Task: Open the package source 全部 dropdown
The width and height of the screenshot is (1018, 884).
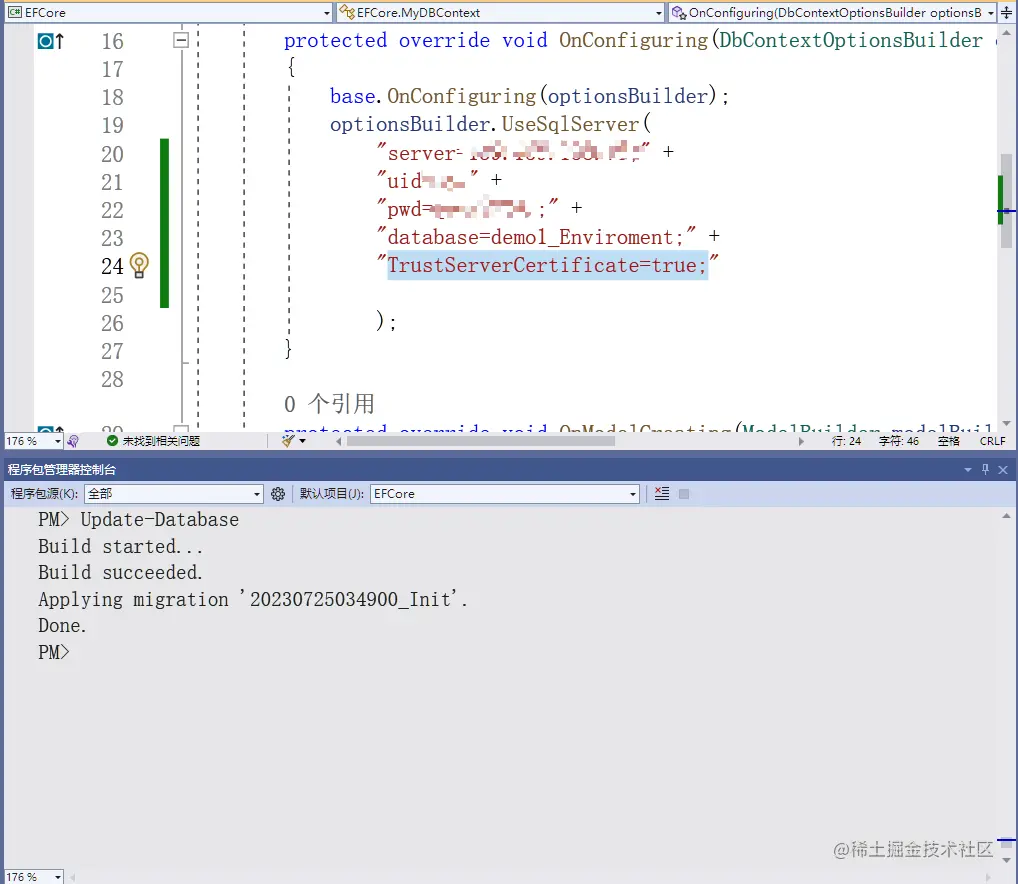Action: pos(173,494)
